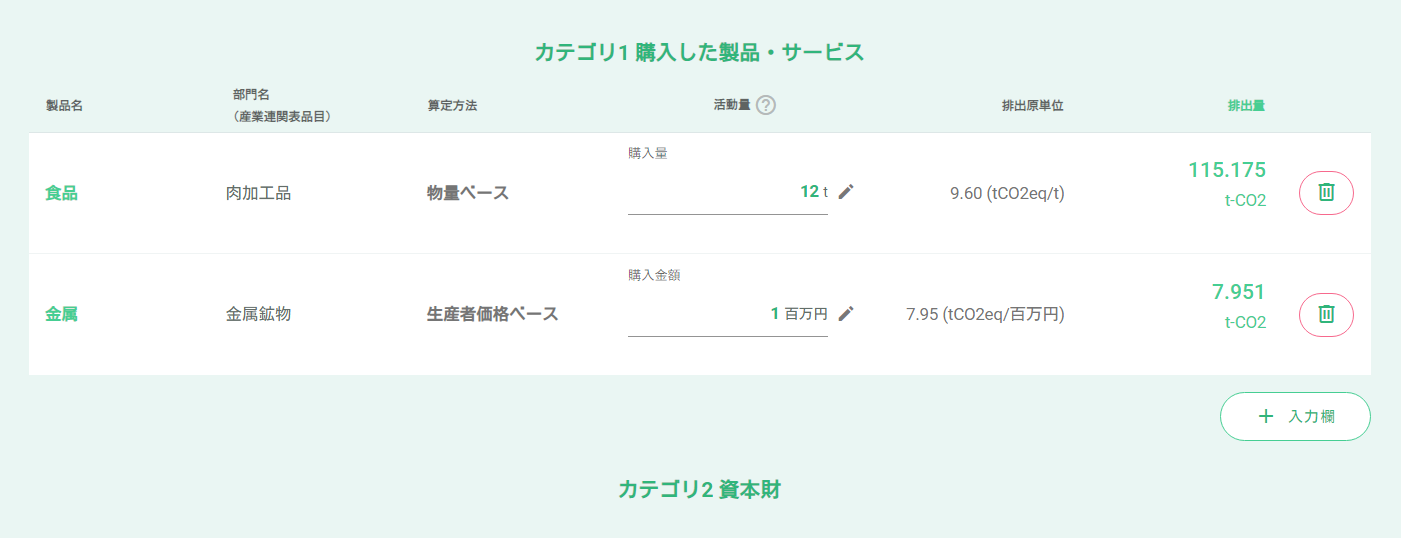Delete the 食品 row with trash icon
The height and width of the screenshot is (538, 1401).
pyautogui.click(x=1326, y=193)
